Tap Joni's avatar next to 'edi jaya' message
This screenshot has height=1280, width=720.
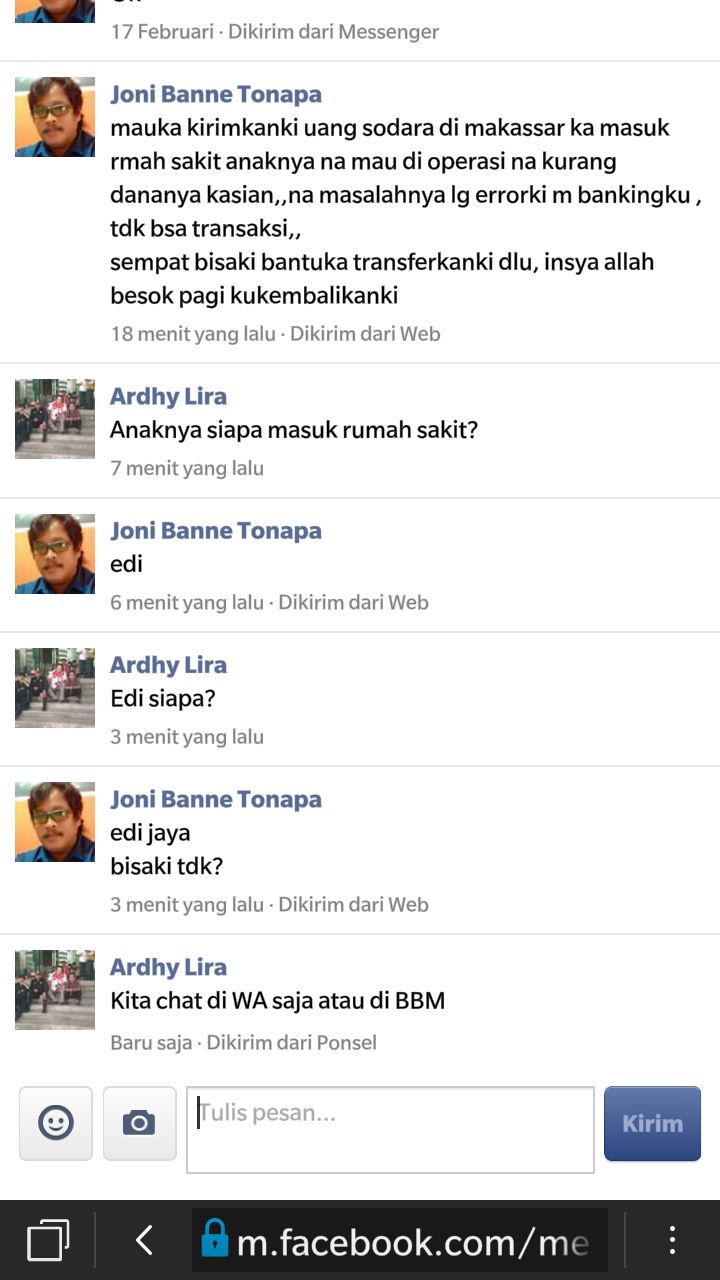pos(55,822)
